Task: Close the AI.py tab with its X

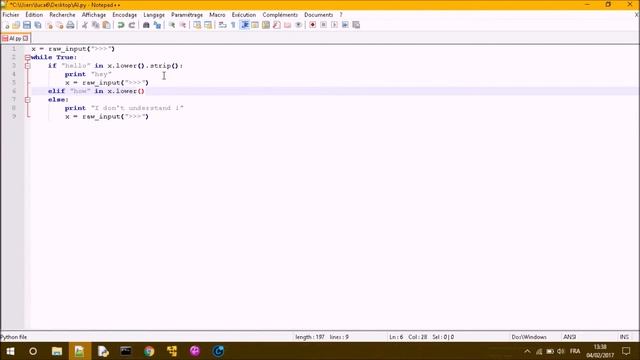Action: click(26, 38)
